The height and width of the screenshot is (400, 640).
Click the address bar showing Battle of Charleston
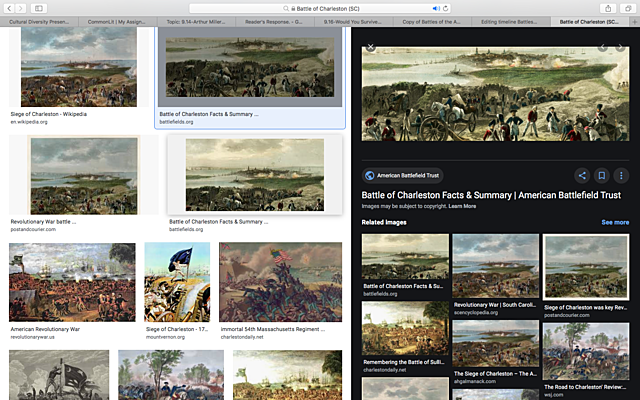320,8
